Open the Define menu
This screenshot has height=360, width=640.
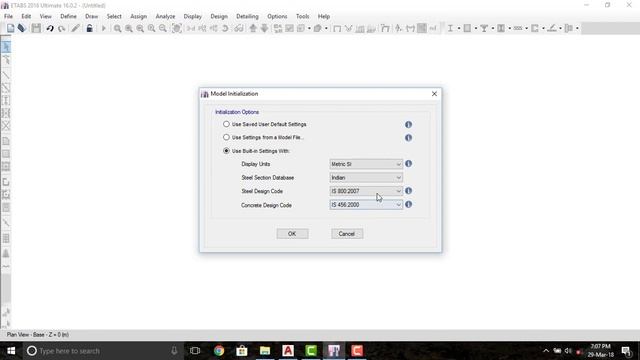(x=68, y=16)
